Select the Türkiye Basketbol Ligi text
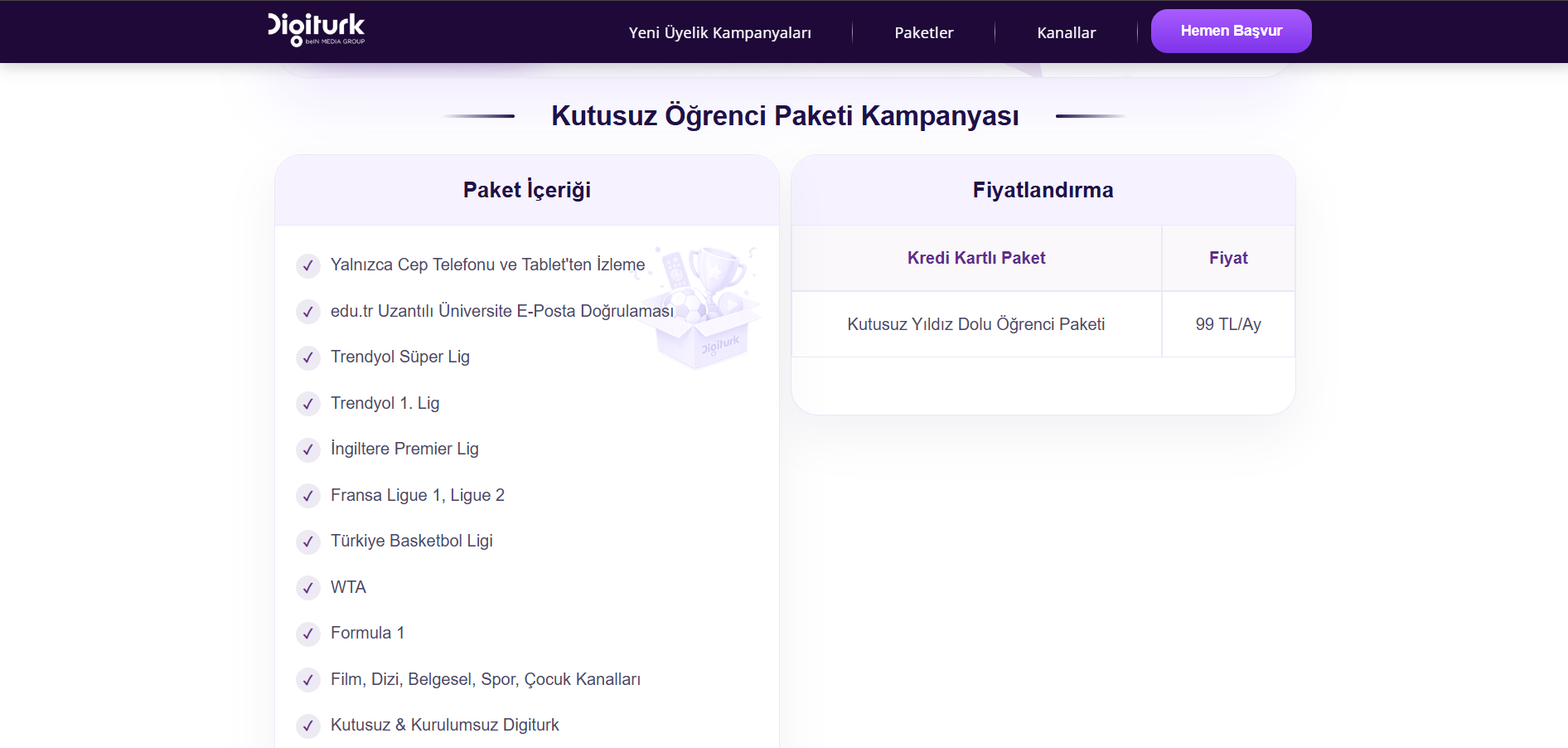 [x=412, y=541]
